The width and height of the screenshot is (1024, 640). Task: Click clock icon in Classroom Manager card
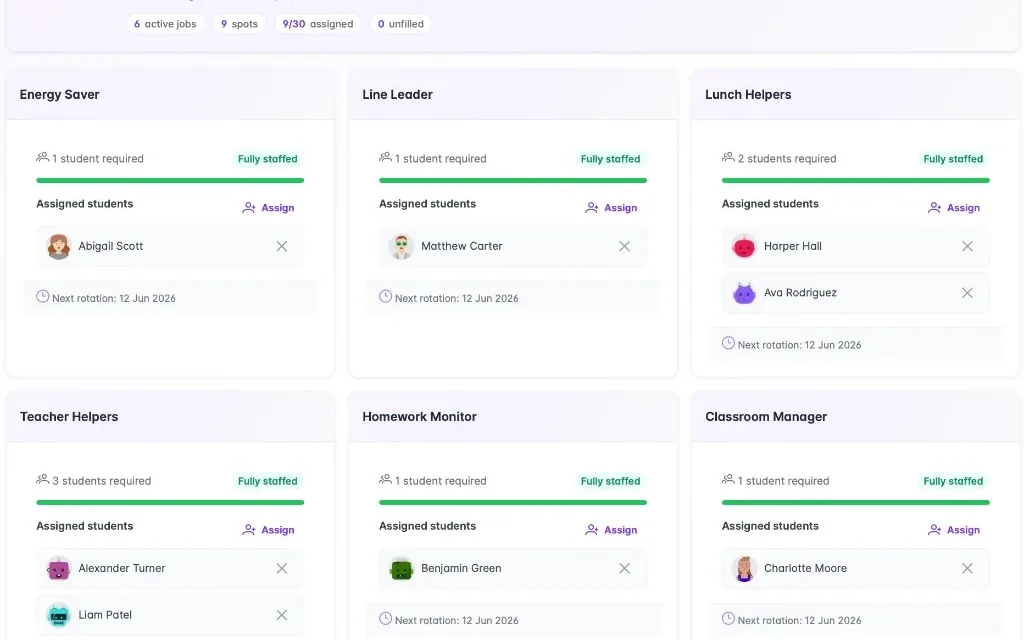728,618
